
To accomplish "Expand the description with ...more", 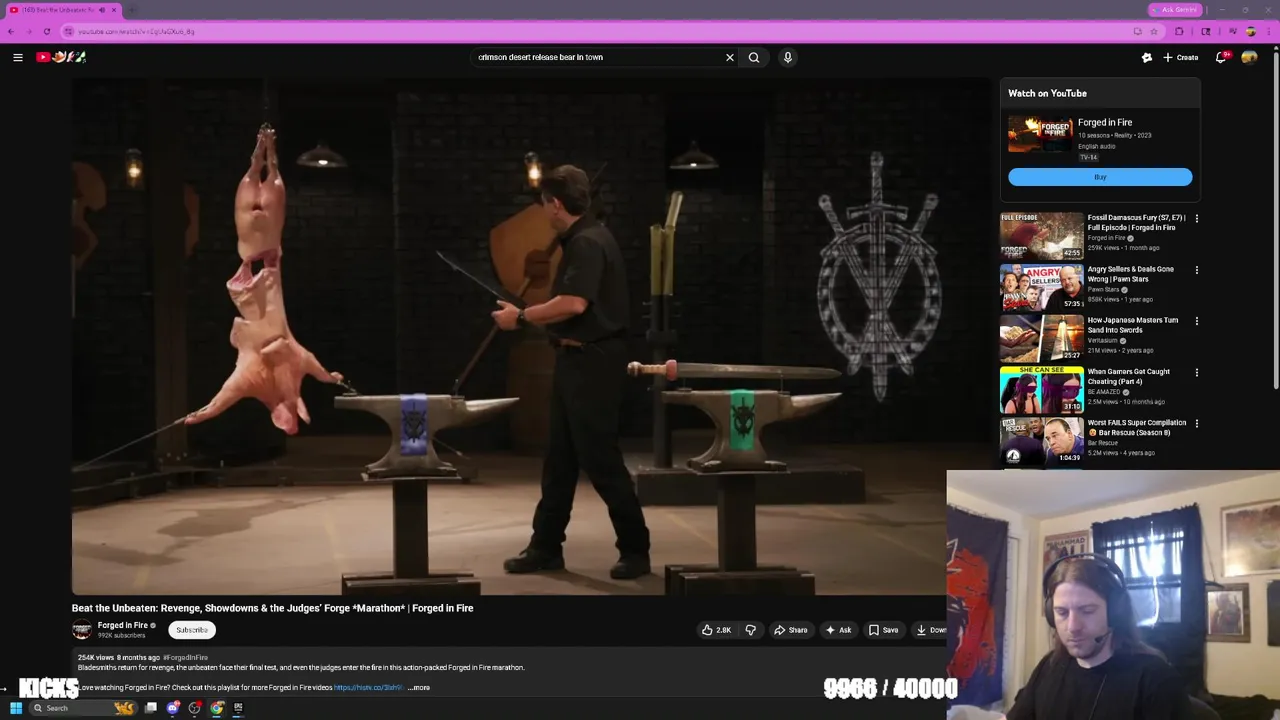I will (419, 688).
